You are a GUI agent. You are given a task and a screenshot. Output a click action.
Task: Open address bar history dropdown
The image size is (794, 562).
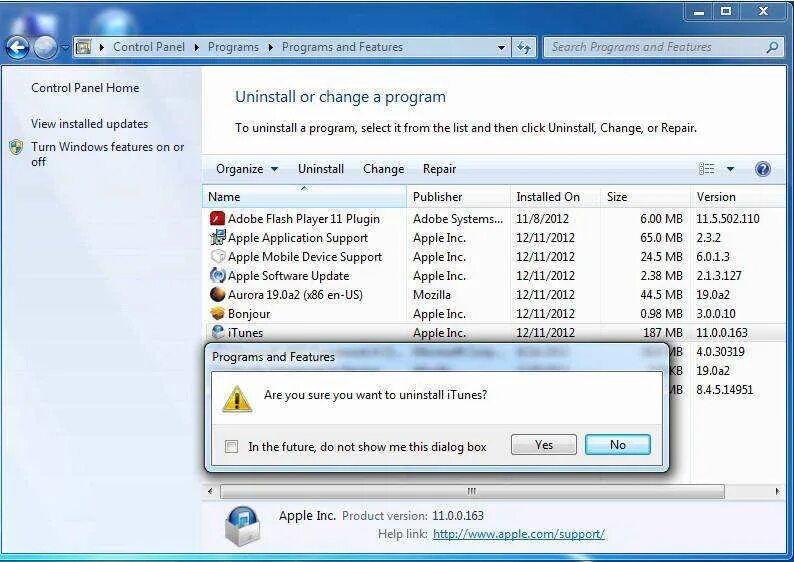pyautogui.click(x=501, y=48)
